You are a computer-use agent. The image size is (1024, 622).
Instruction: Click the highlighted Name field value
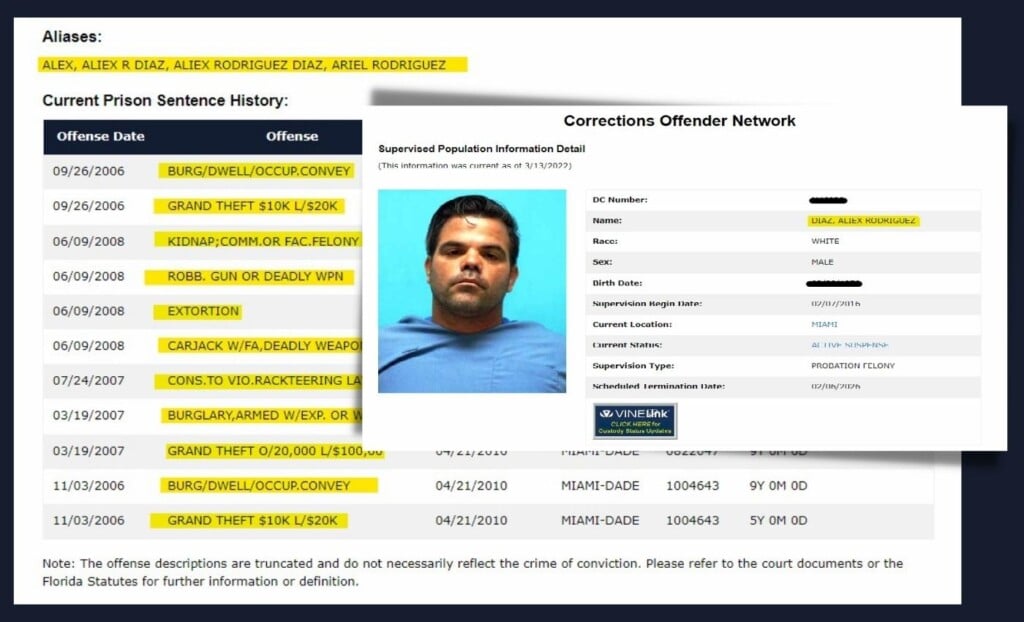click(x=863, y=220)
